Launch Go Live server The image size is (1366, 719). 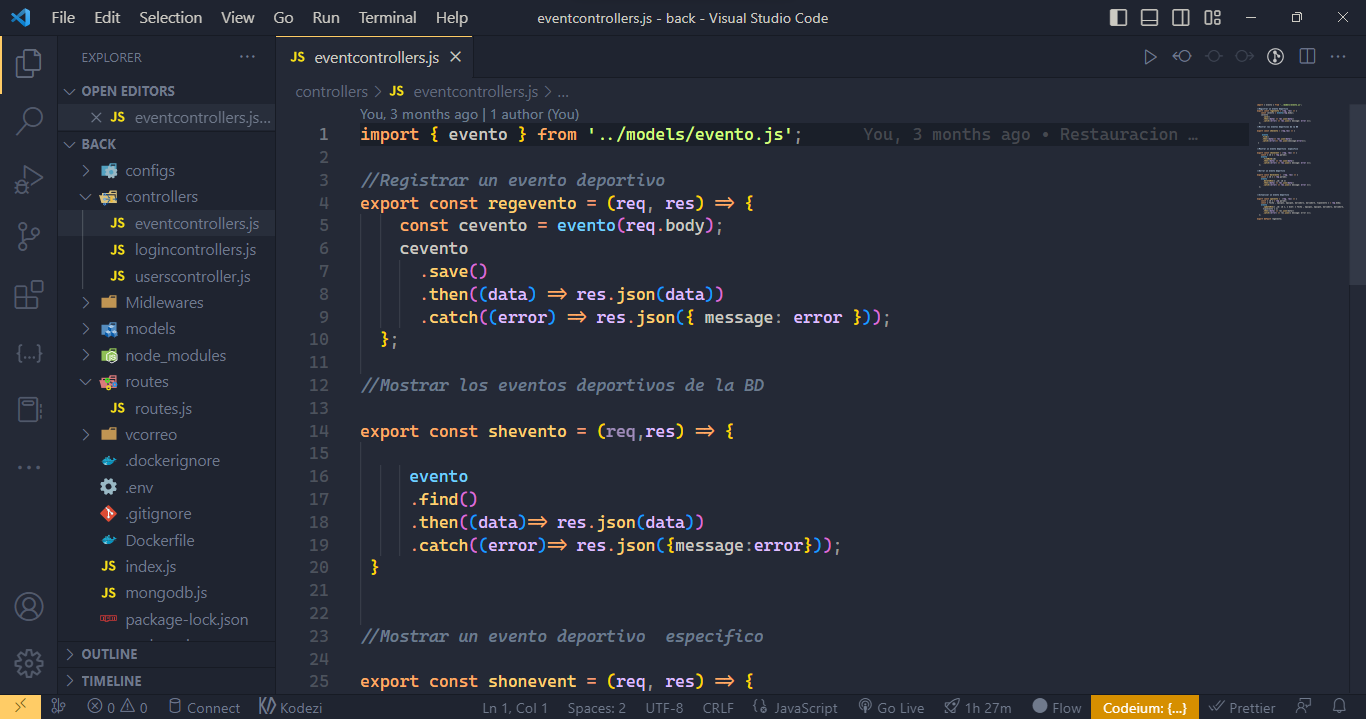point(891,707)
